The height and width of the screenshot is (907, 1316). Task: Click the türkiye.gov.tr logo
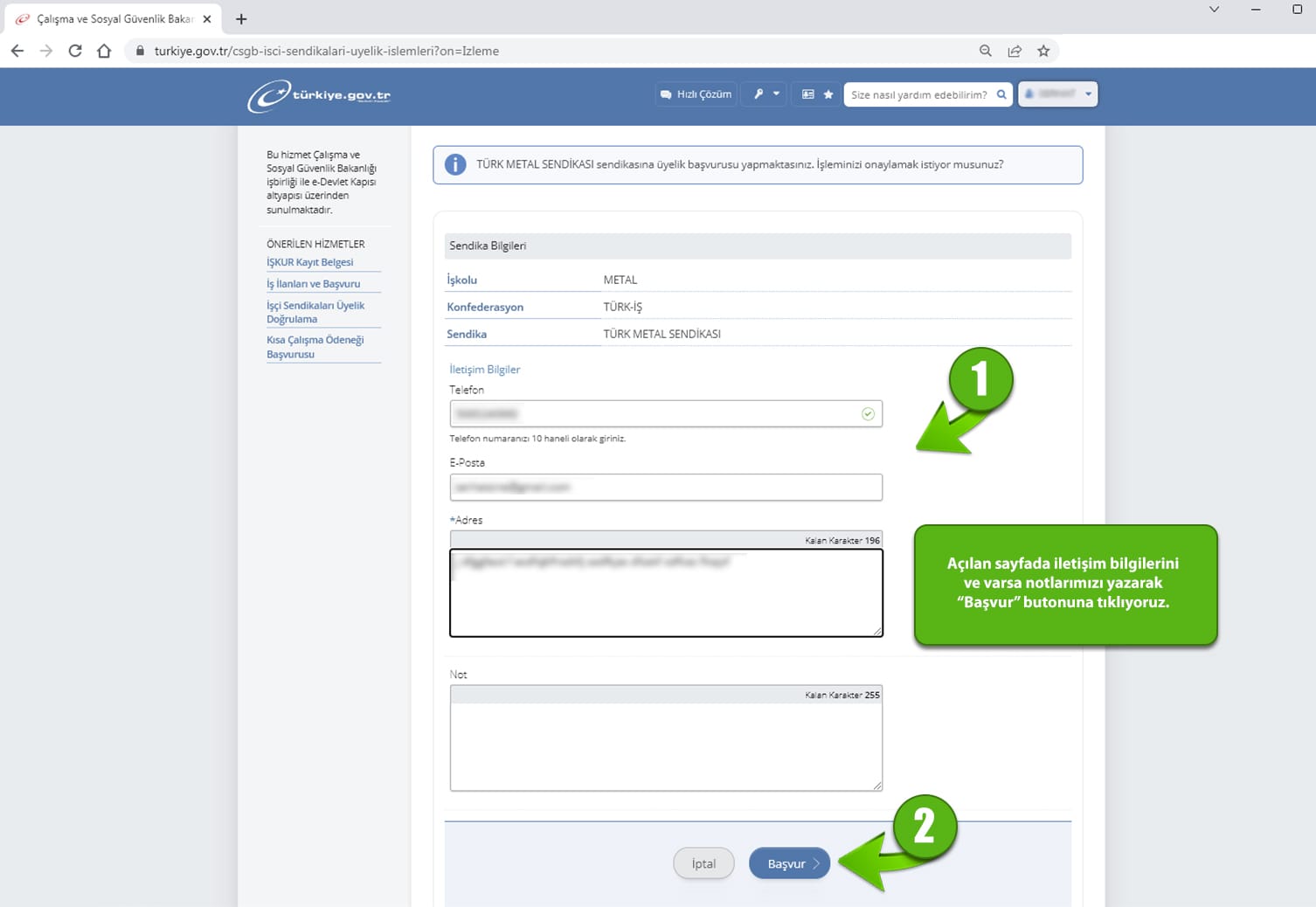click(319, 95)
